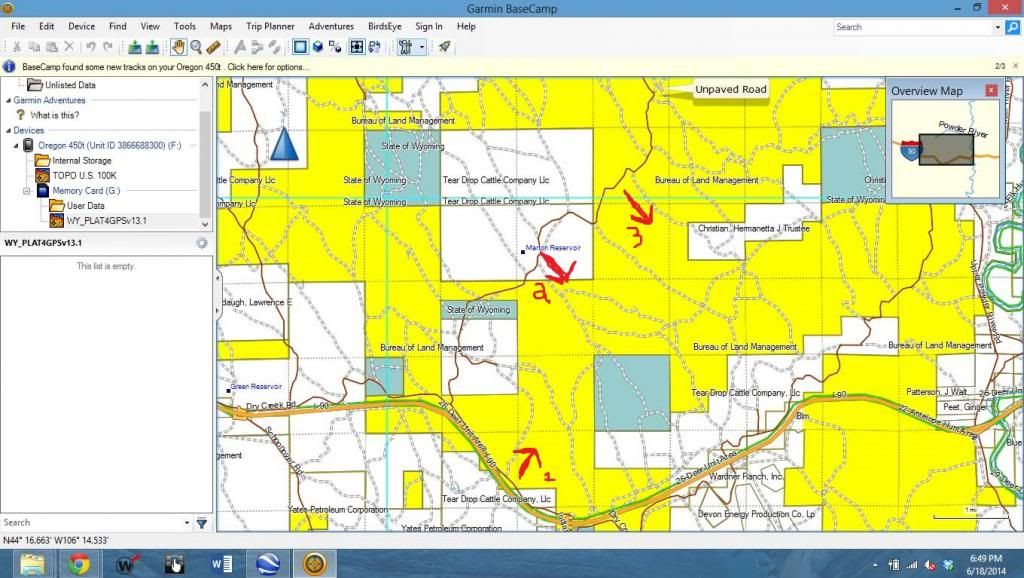Click the new tracks notification message

(166, 67)
